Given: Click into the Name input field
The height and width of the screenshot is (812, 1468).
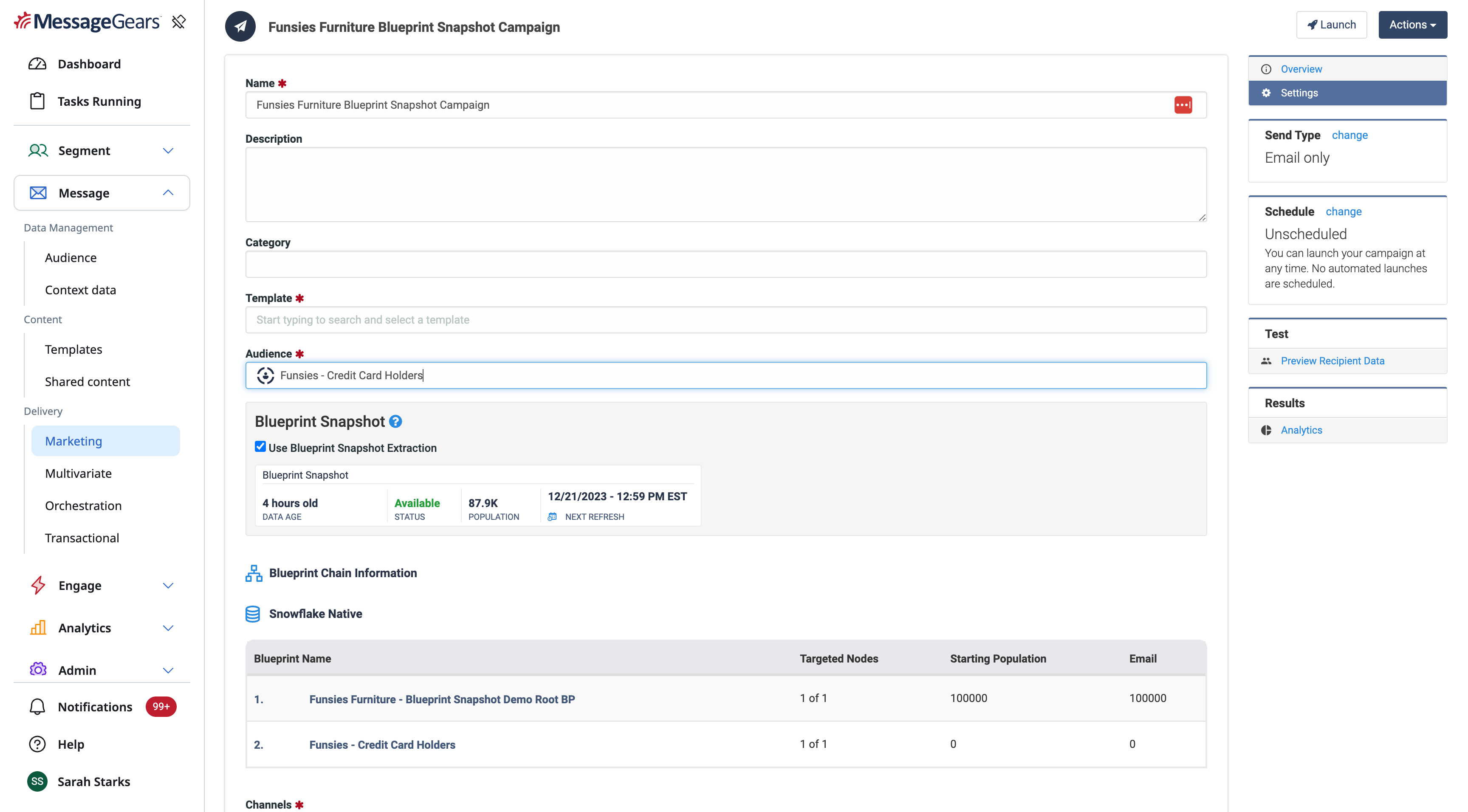Looking at the screenshot, I should coord(726,105).
